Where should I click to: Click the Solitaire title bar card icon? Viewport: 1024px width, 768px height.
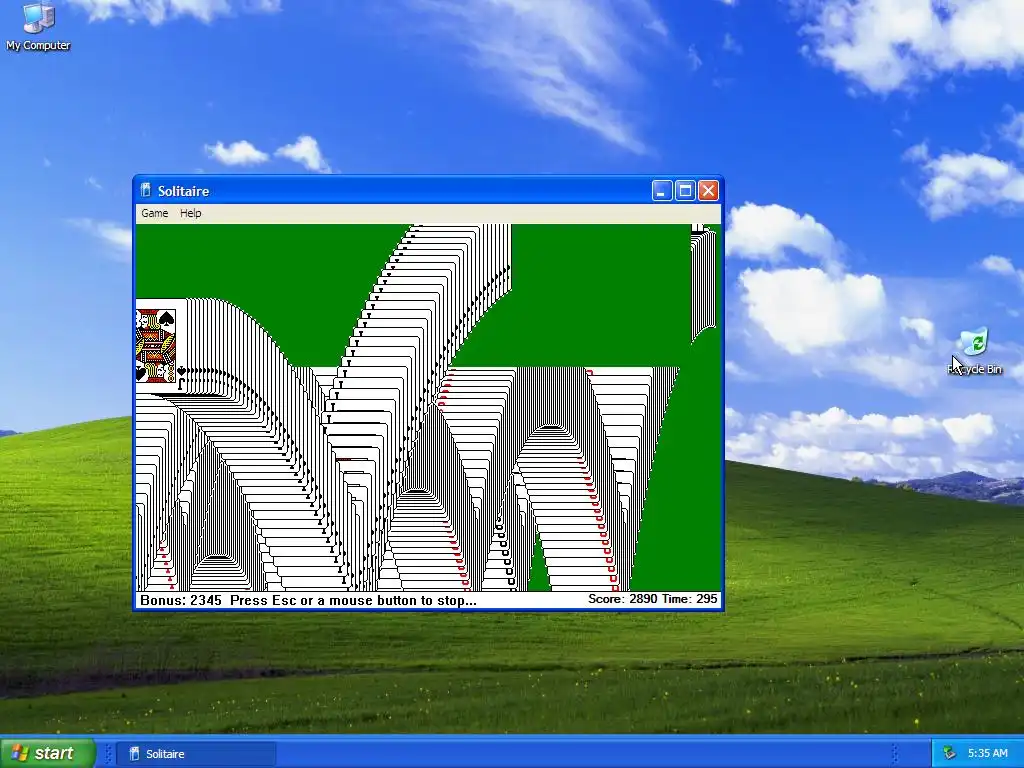146,191
